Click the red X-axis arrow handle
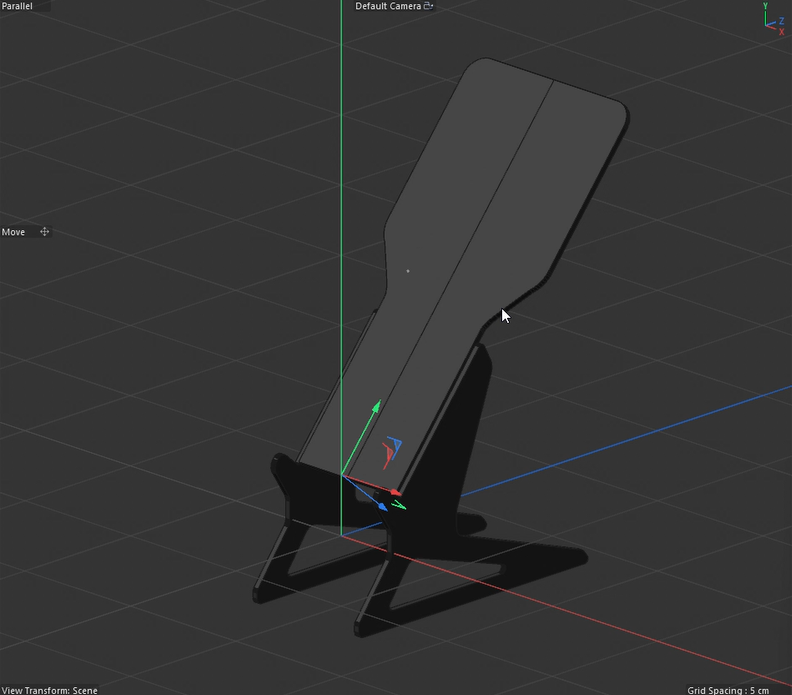This screenshot has width=792, height=695. [x=395, y=492]
